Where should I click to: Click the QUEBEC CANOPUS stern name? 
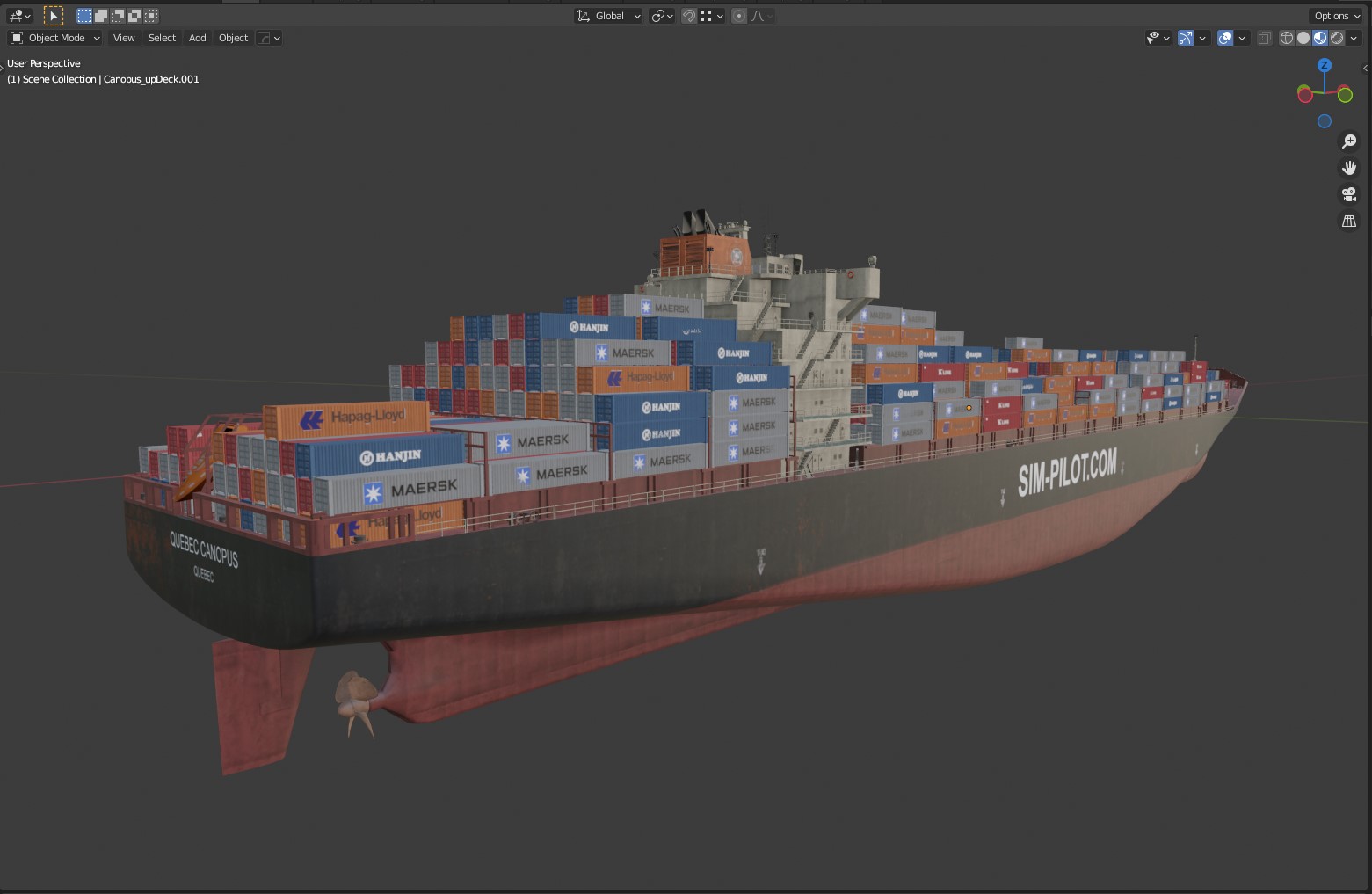[x=204, y=549]
